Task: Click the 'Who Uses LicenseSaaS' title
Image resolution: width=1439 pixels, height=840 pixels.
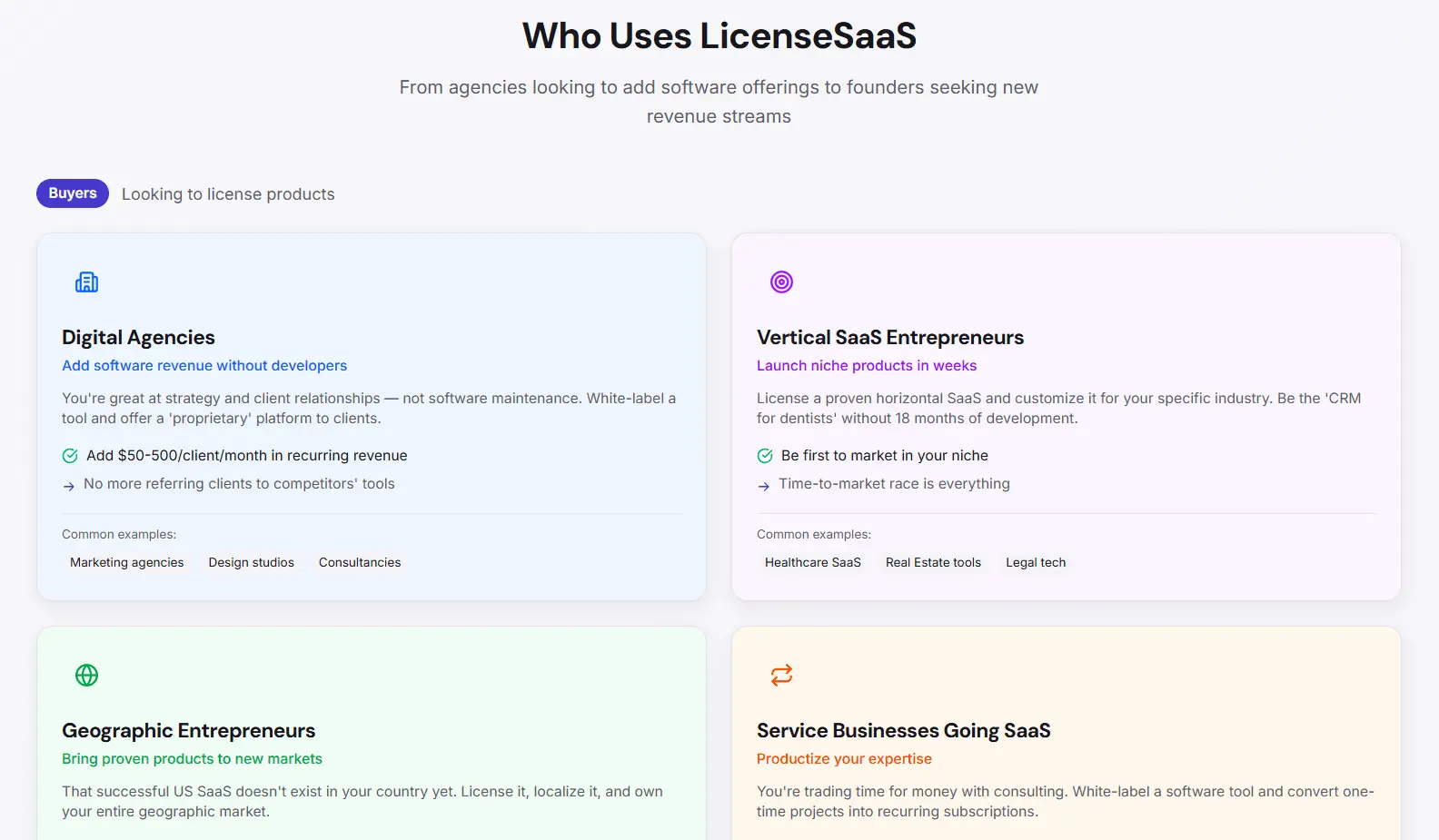Action: coord(719,36)
